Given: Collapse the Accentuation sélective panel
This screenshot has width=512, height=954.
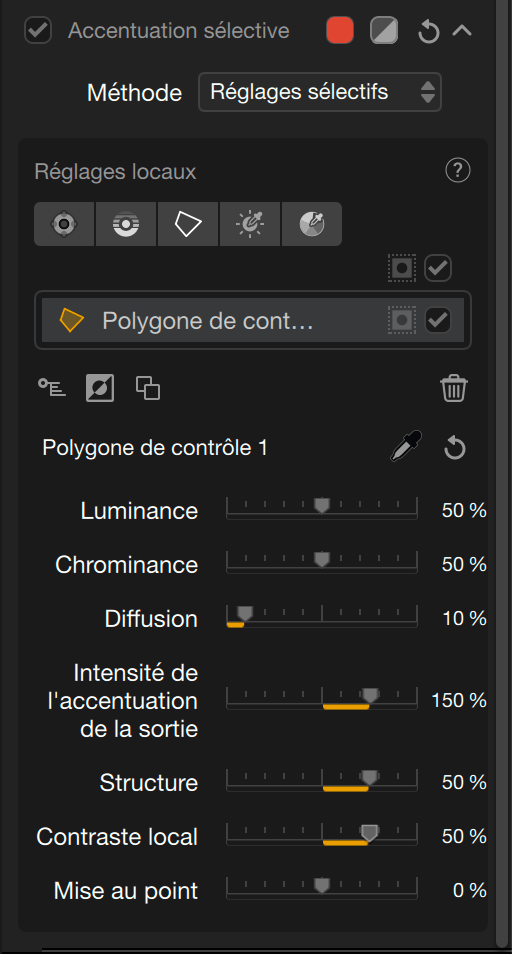Looking at the screenshot, I should coord(462,30).
